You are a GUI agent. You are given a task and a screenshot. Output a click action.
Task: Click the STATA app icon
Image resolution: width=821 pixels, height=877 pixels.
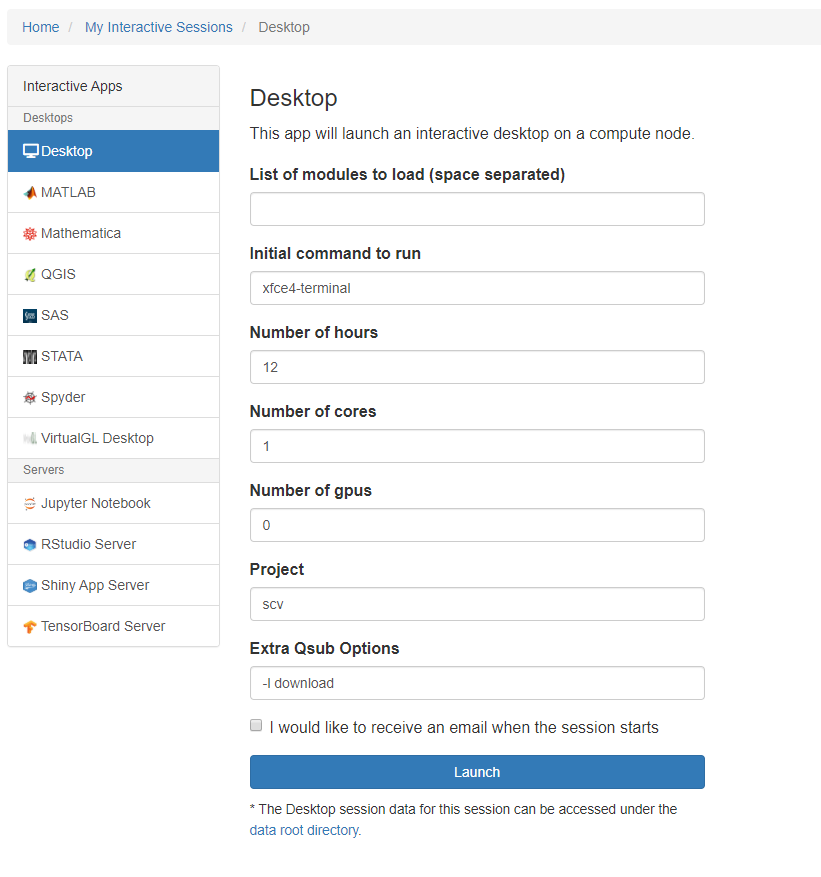point(30,356)
